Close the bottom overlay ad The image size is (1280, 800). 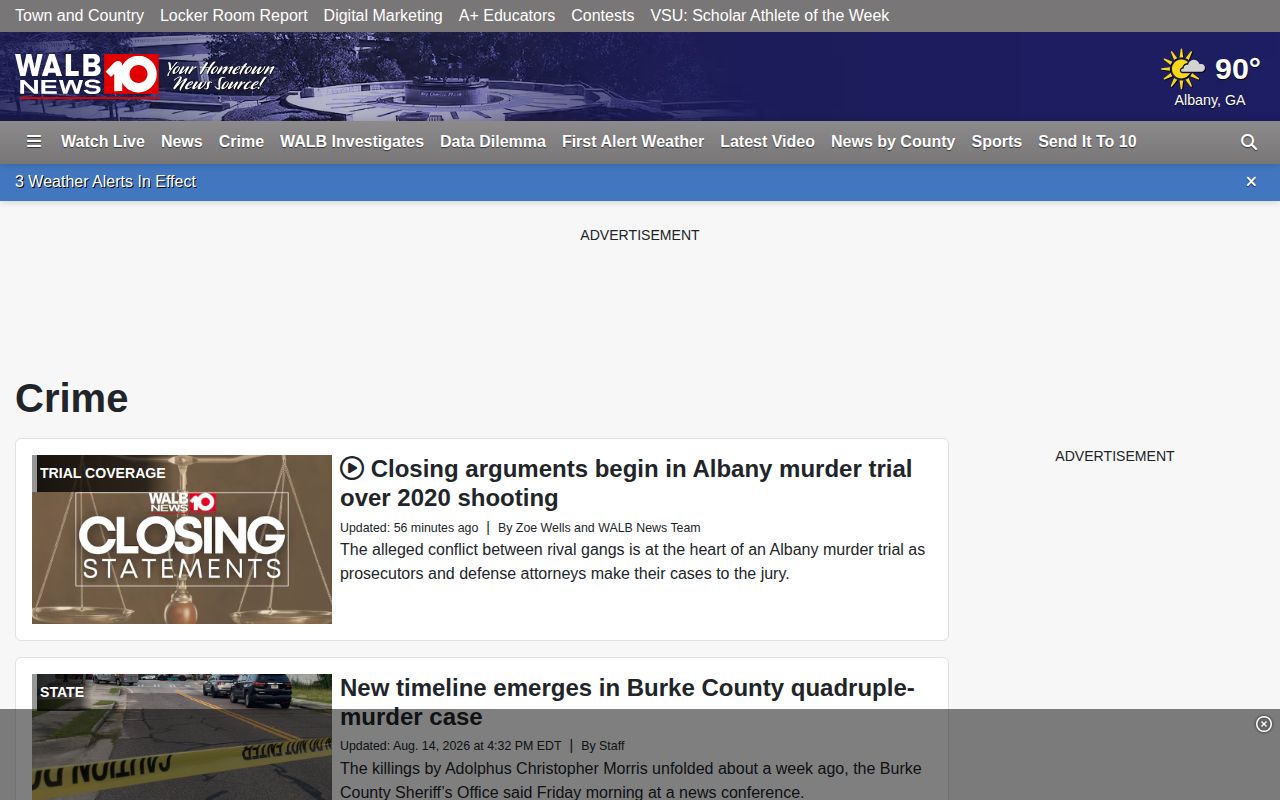click(1264, 724)
